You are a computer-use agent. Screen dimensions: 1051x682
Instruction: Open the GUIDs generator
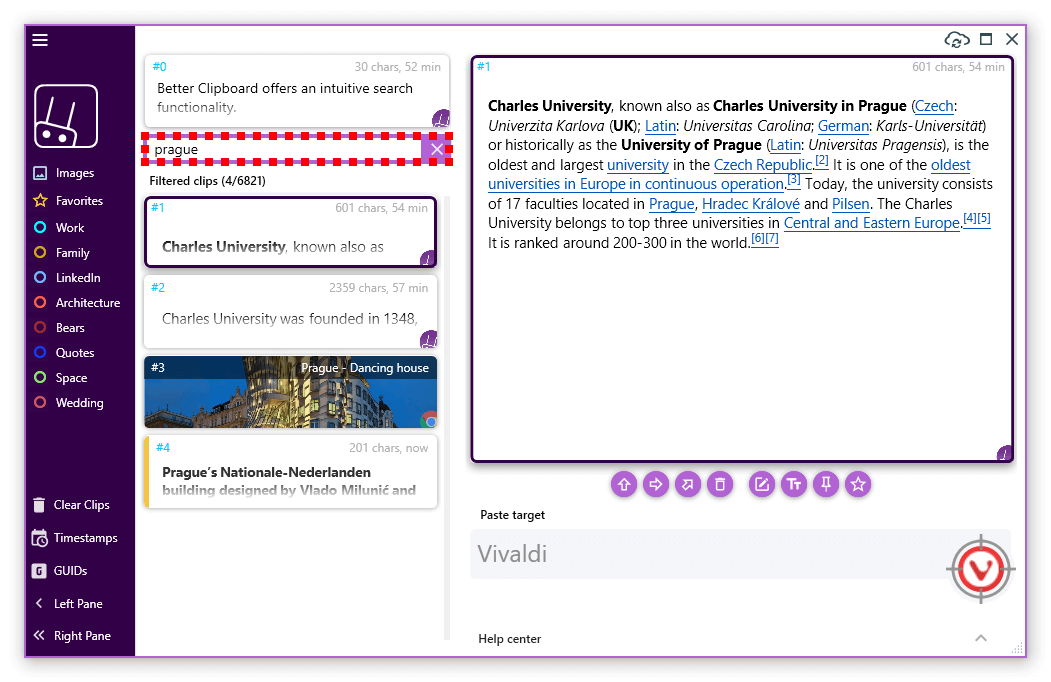click(60, 571)
